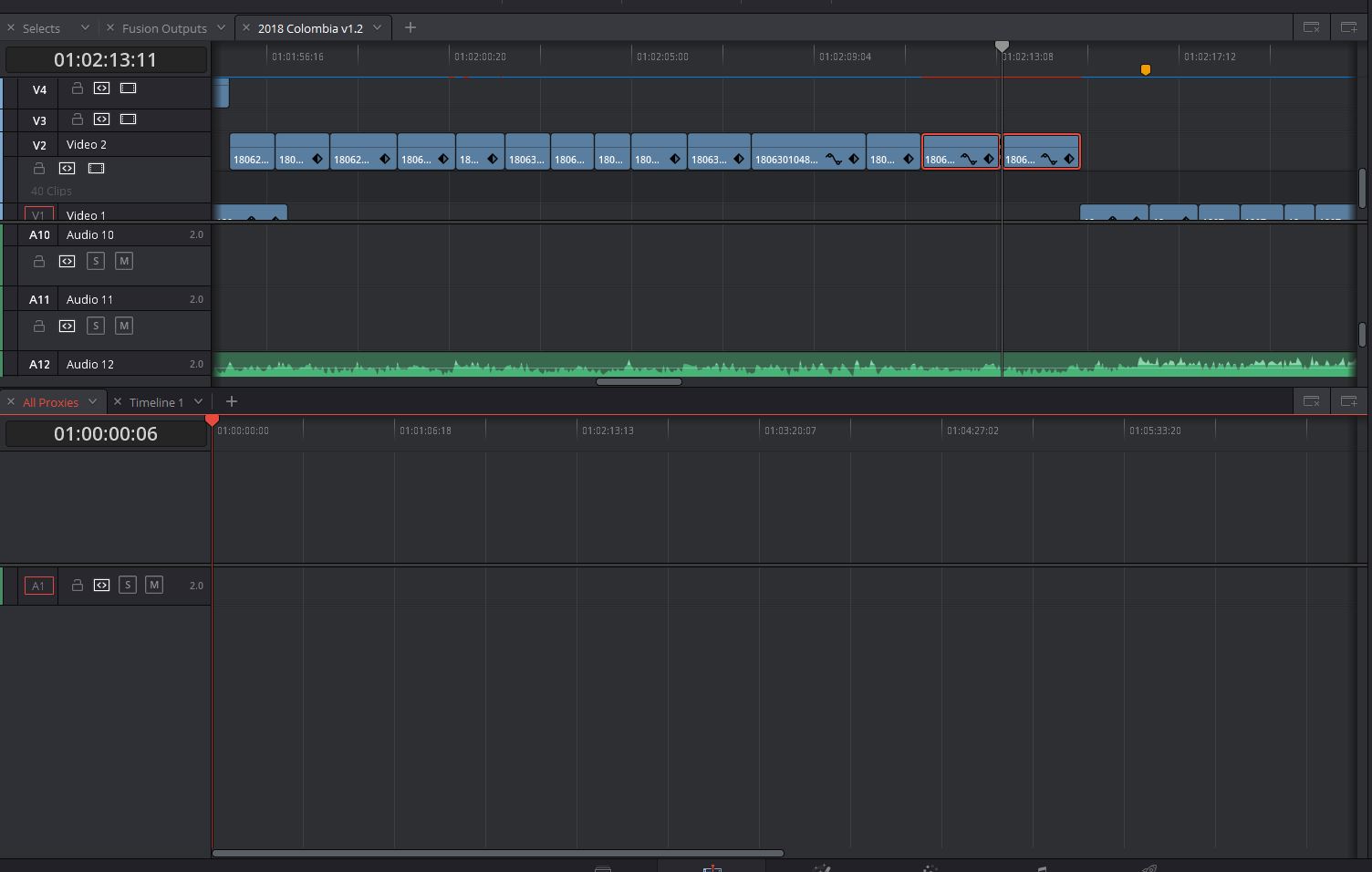Click keyframe diamond on the 1806301048 clip

click(x=854, y=159)
